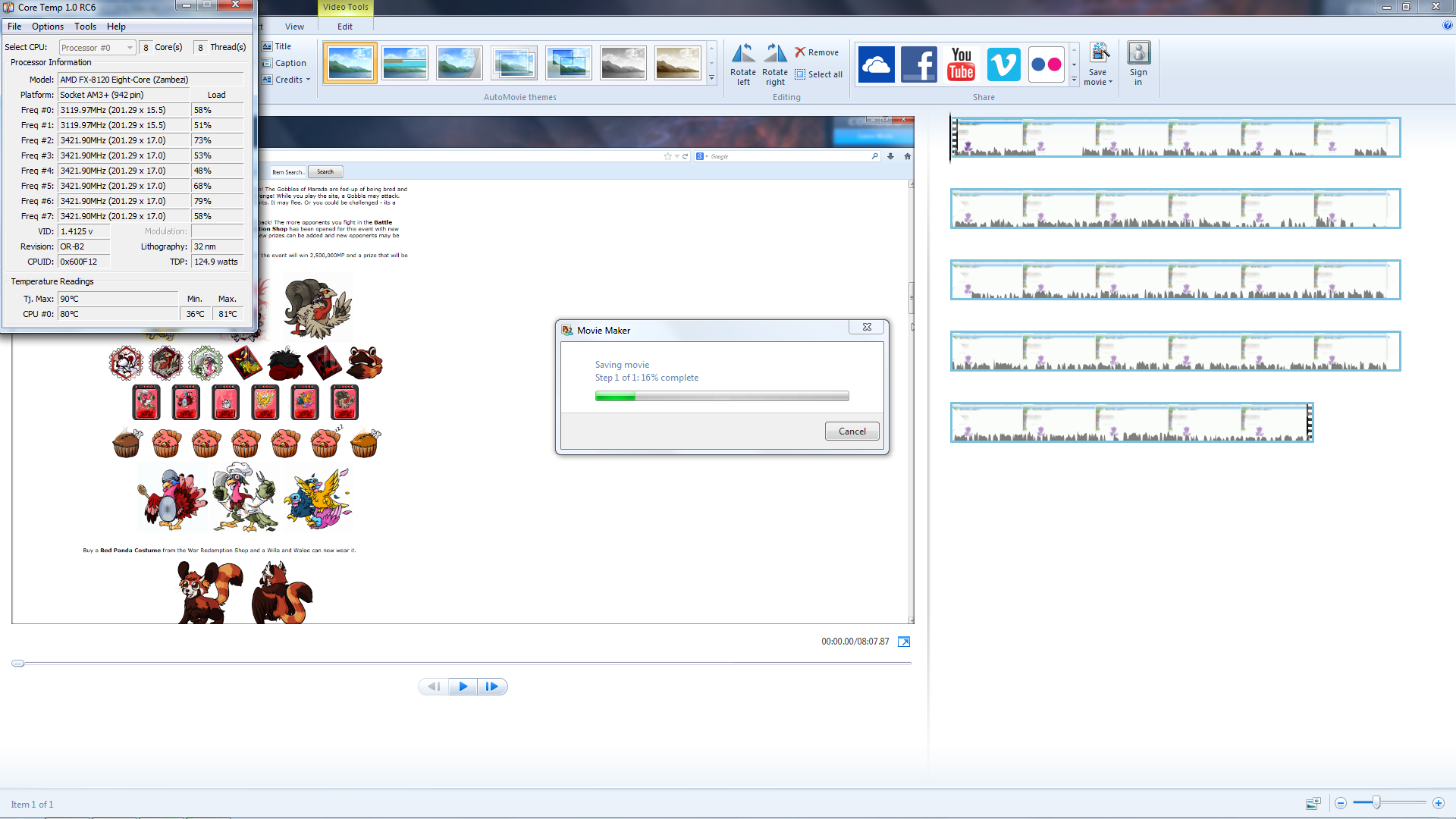Open Video Tools contextual tab
This screenshot has height=819, width=1456.
coord(346,7)
